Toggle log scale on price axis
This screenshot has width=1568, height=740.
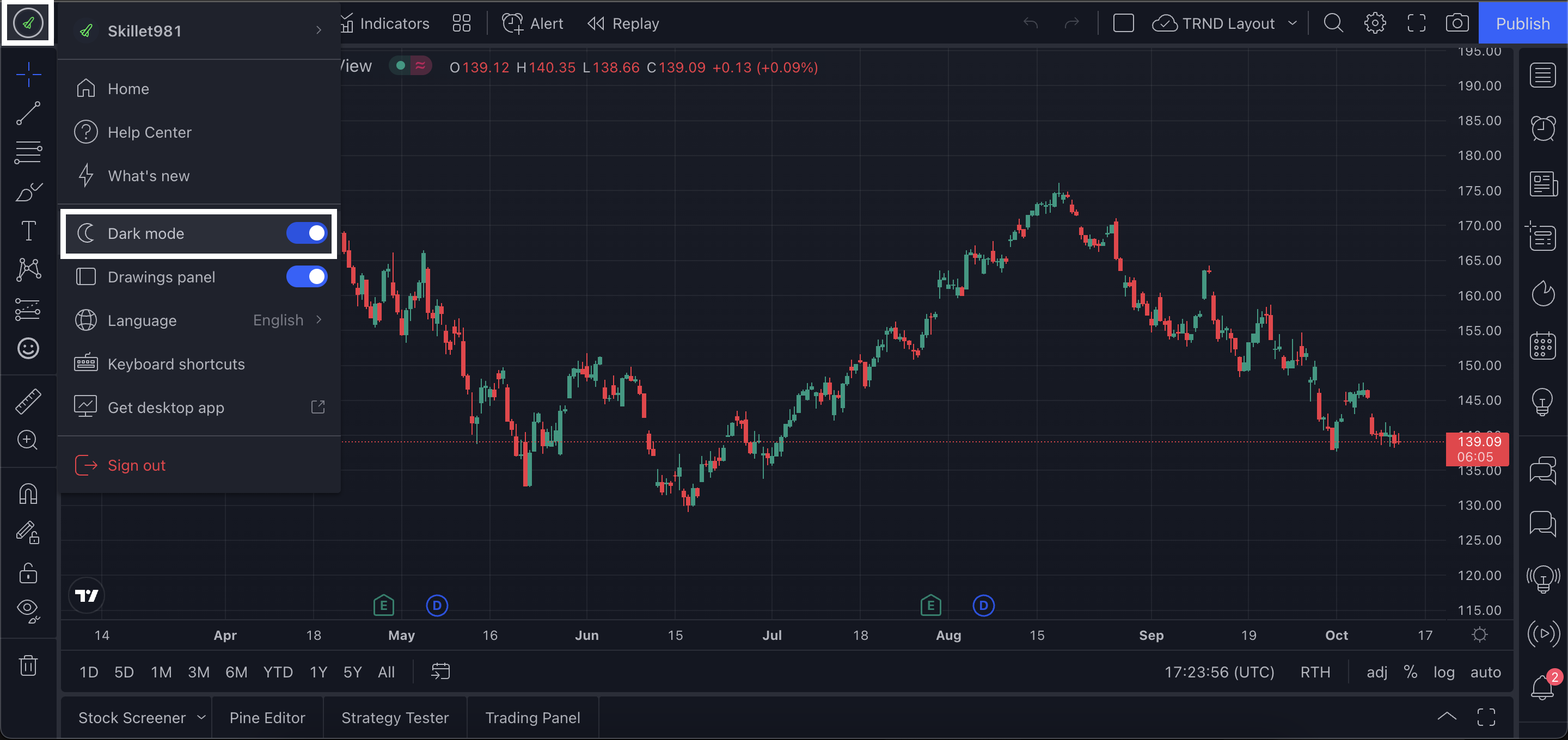(1443, 672)
